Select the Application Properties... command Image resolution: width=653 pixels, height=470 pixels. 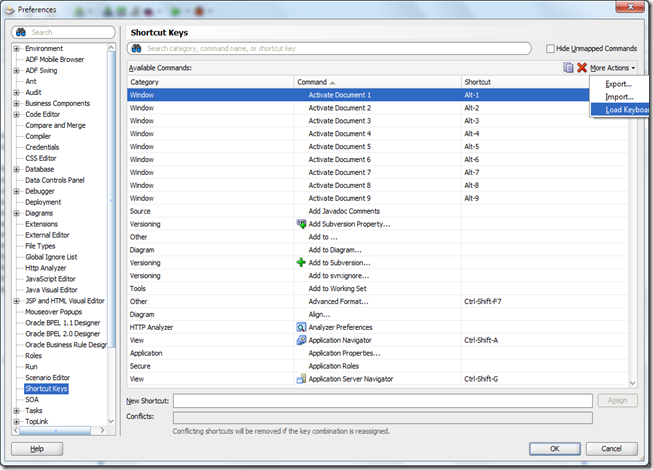[344, 353]
